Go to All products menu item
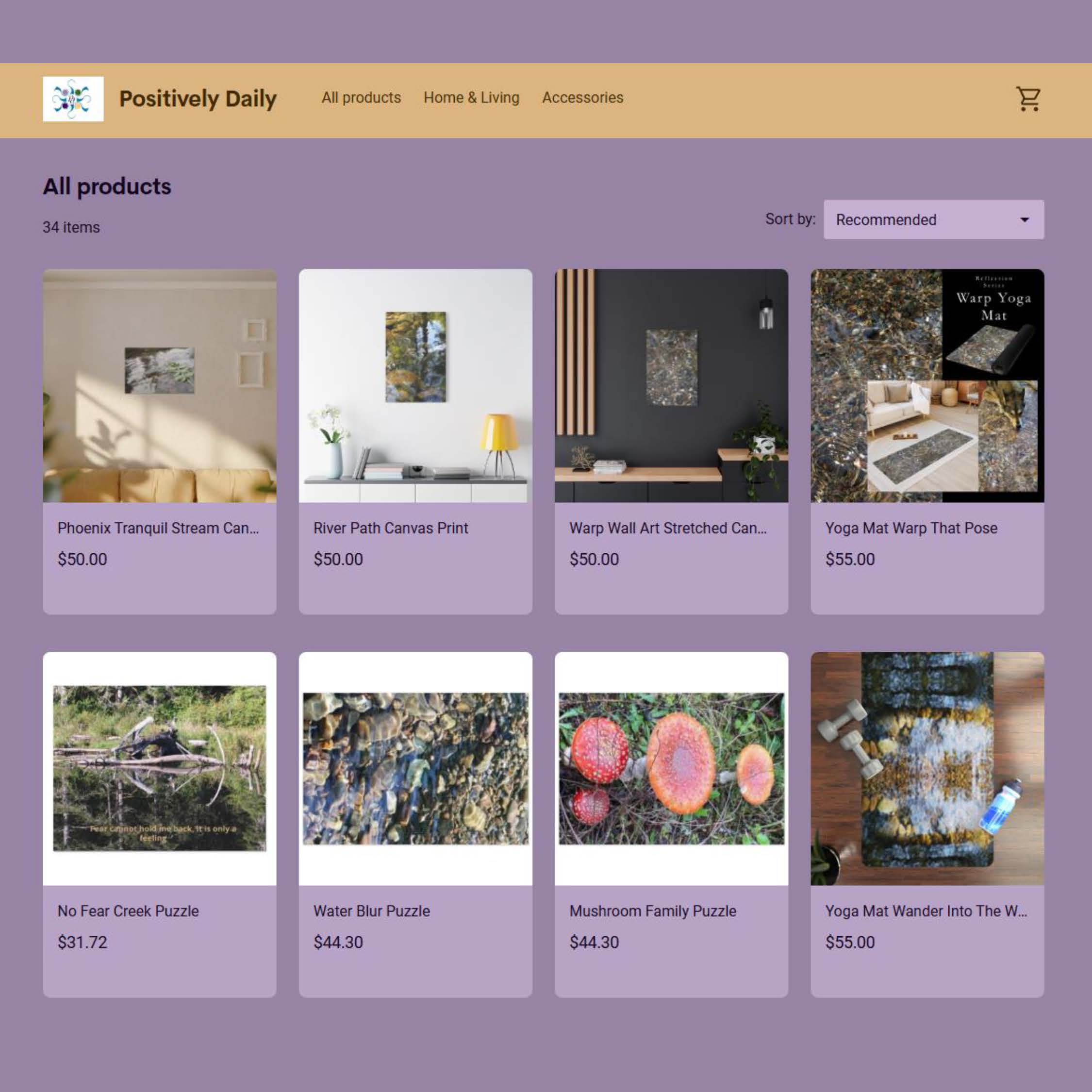 coord(361,98)
